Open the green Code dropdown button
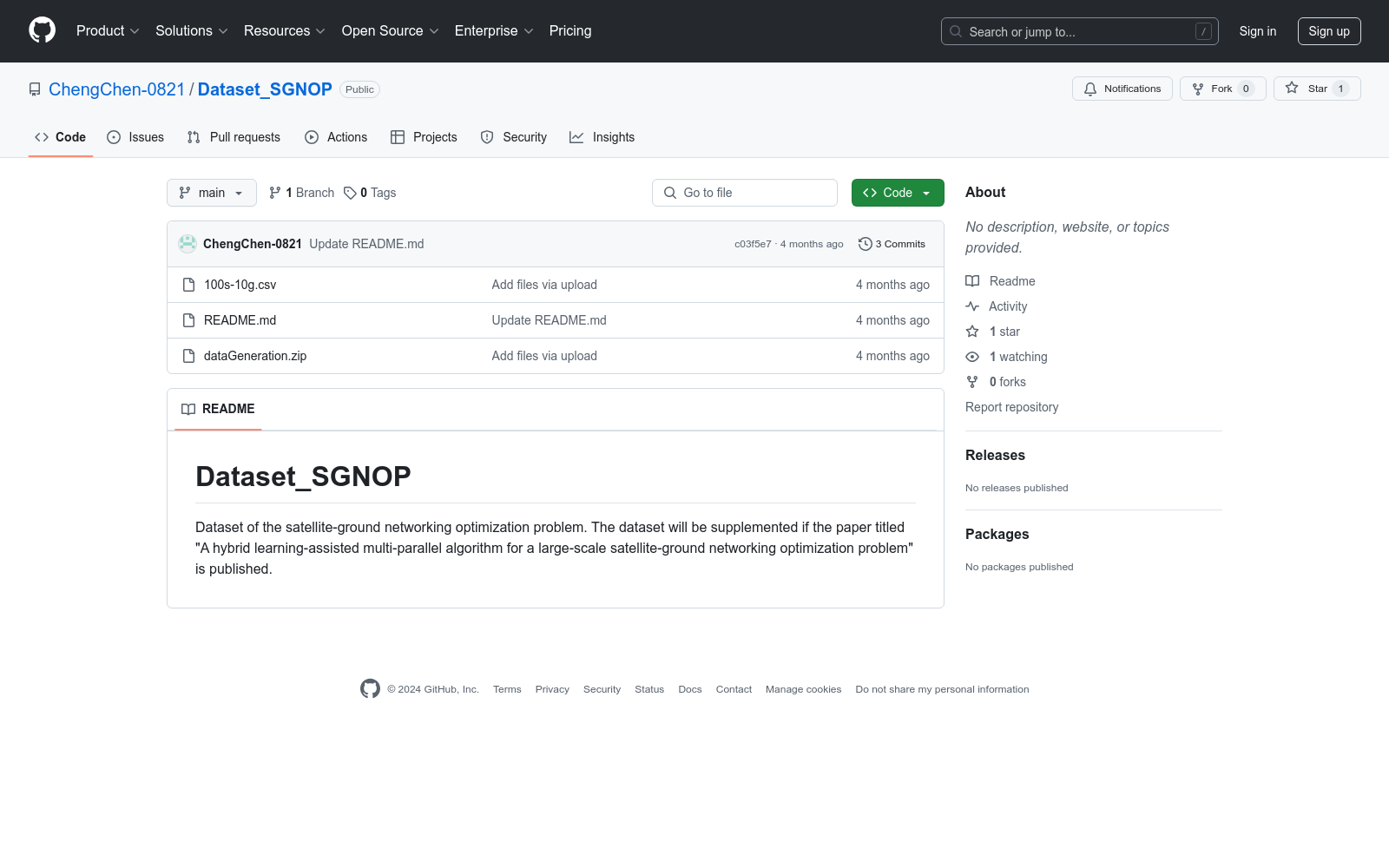Image resolution: width=1389 pixels, height=868 pixels. point(898,193)
